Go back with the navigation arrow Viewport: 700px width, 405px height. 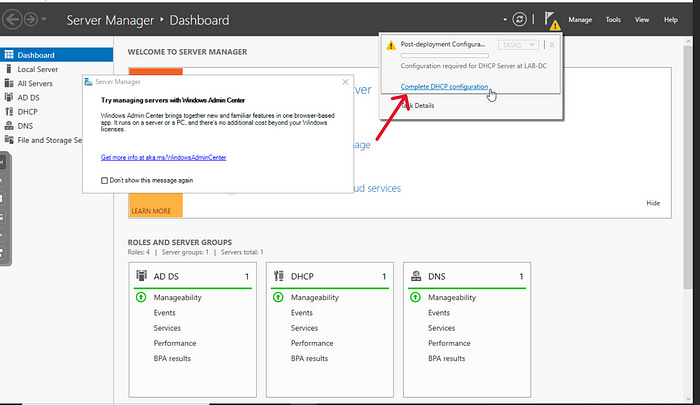coord(12,20)
